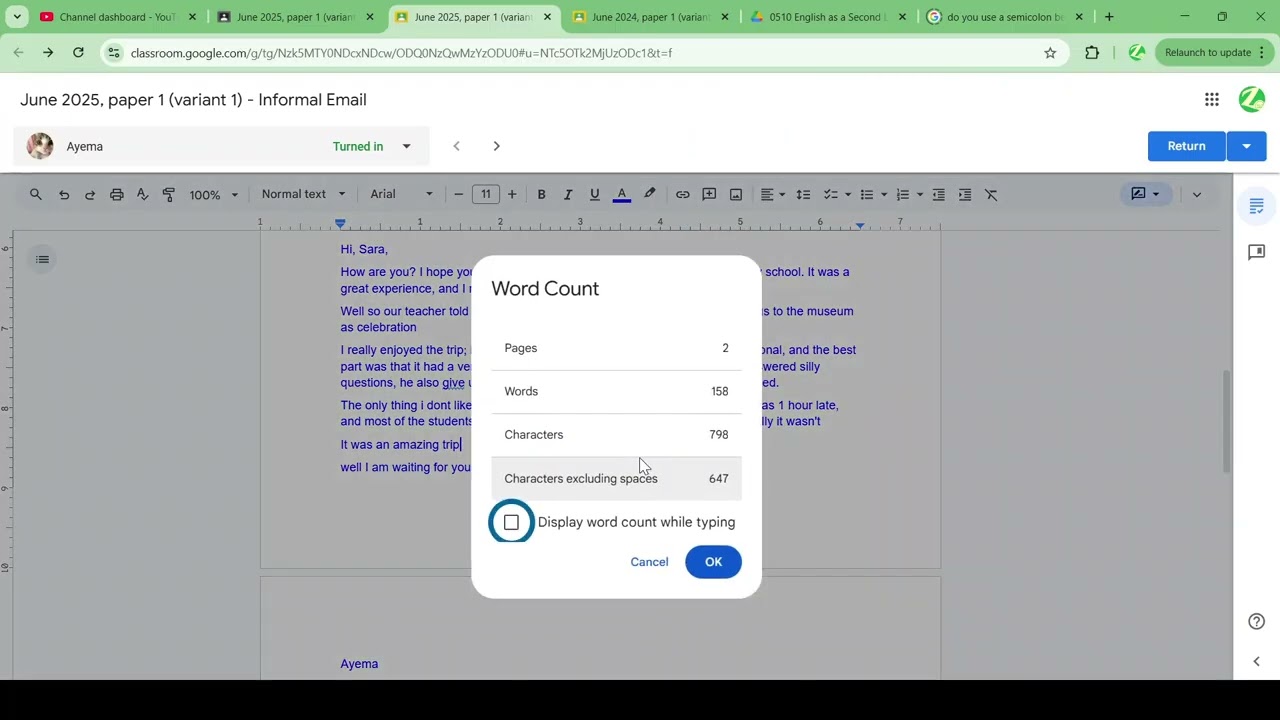Open the suggesting mode dropdown
The width and height of the screenshot is (1280, 720).
(x=1144, y=194)
